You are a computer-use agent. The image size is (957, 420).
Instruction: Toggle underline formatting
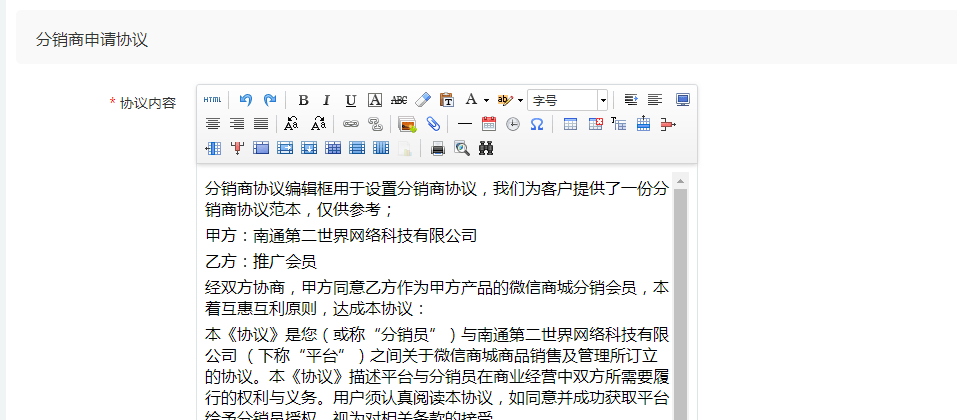coord(350,100)
